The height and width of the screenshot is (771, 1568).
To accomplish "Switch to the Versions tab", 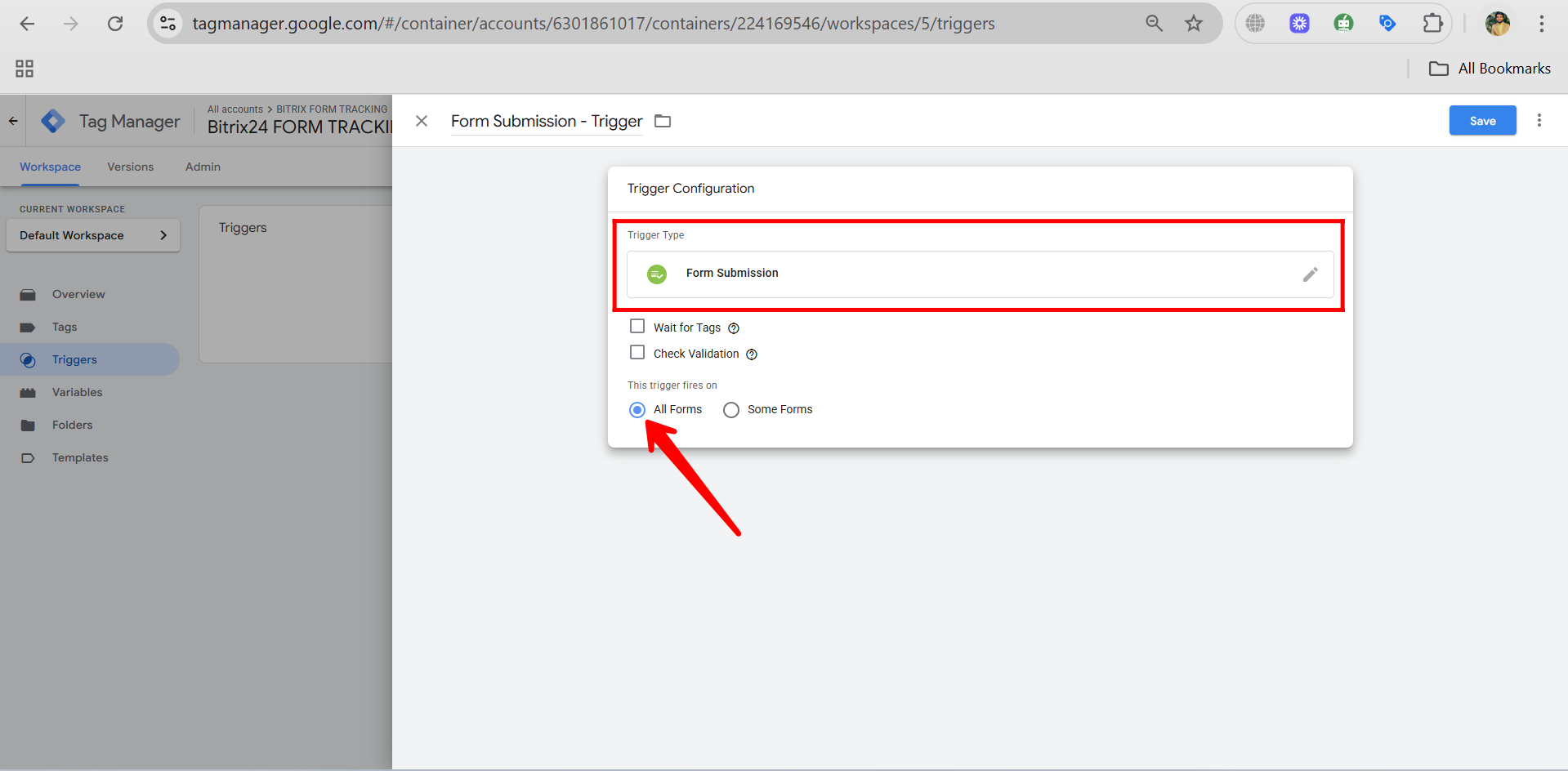I will tap(130, 167).
